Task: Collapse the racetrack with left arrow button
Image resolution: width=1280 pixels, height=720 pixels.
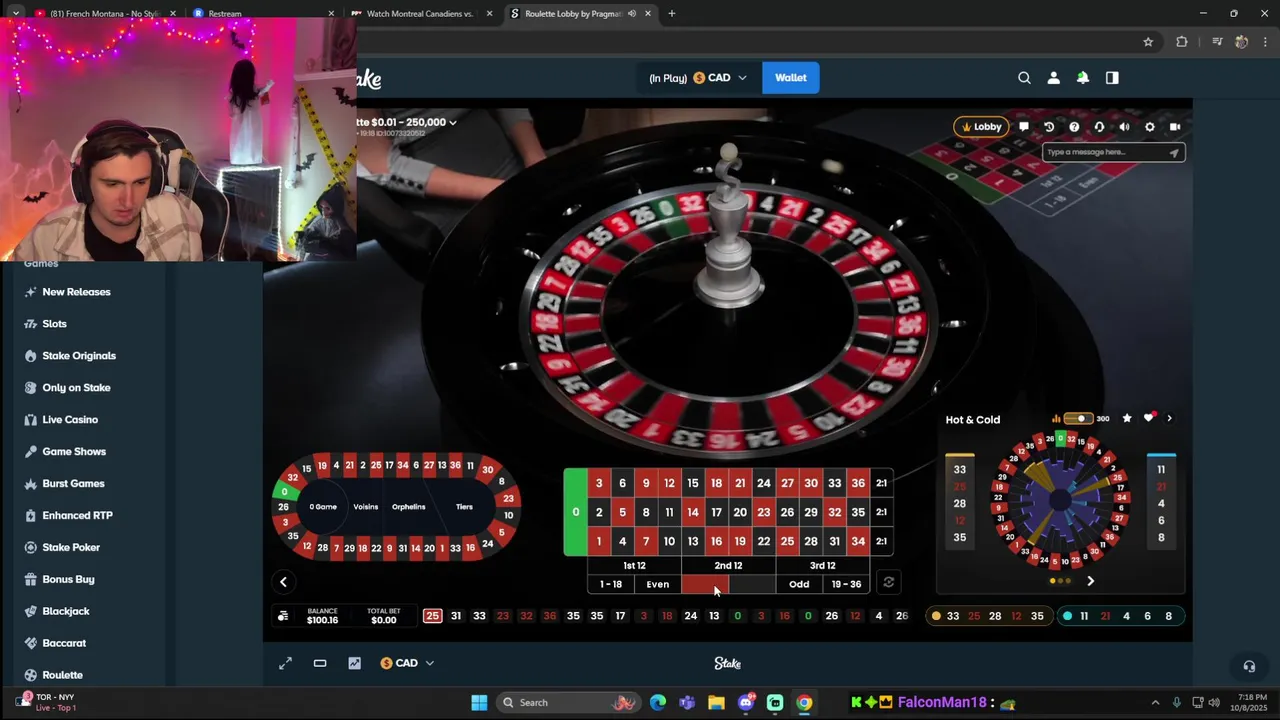Action: point(283,582)
